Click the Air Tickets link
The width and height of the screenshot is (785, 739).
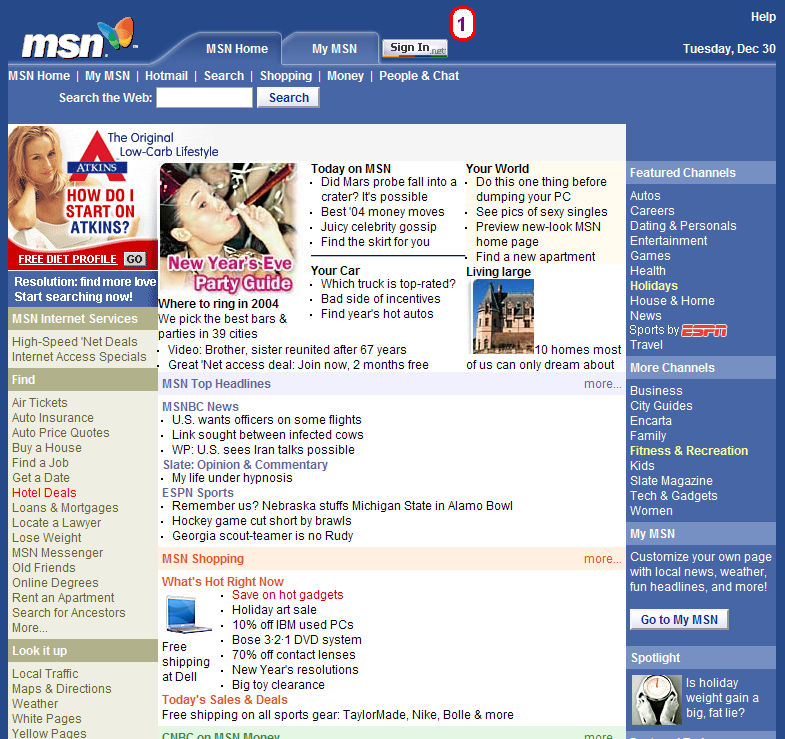coord(40,403)
